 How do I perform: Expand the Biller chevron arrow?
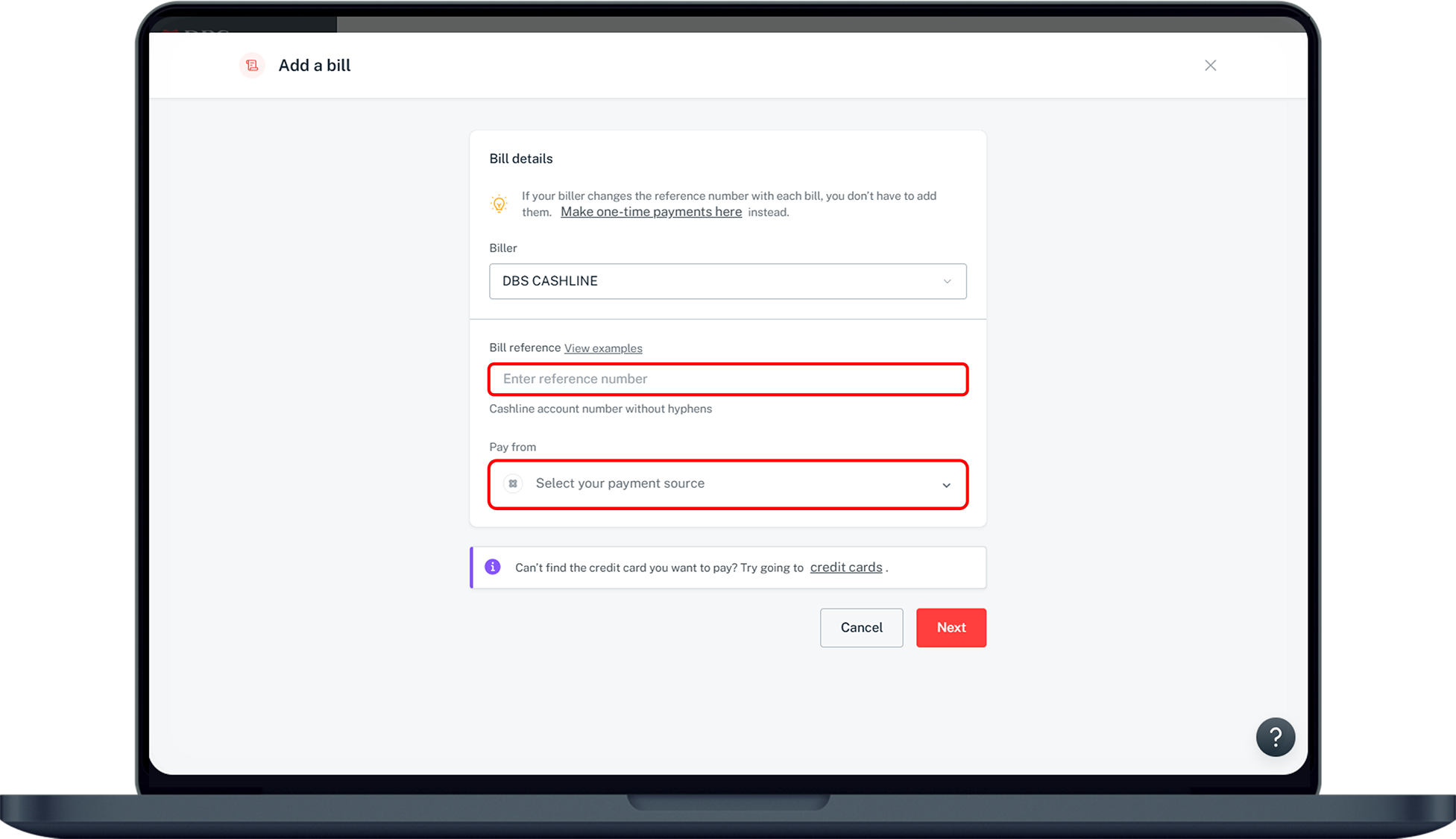[947, 281]
